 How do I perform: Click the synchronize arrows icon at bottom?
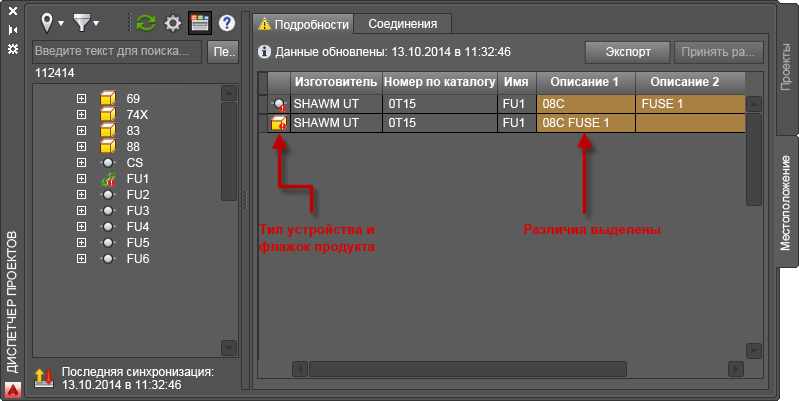coord(44,378)
